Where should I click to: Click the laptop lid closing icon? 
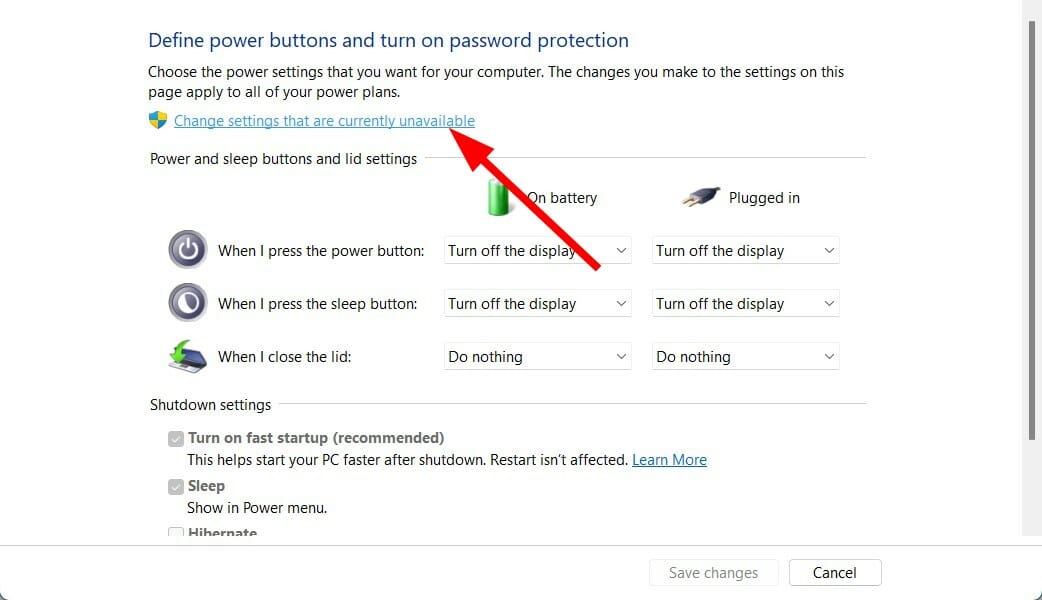[187, 355]
